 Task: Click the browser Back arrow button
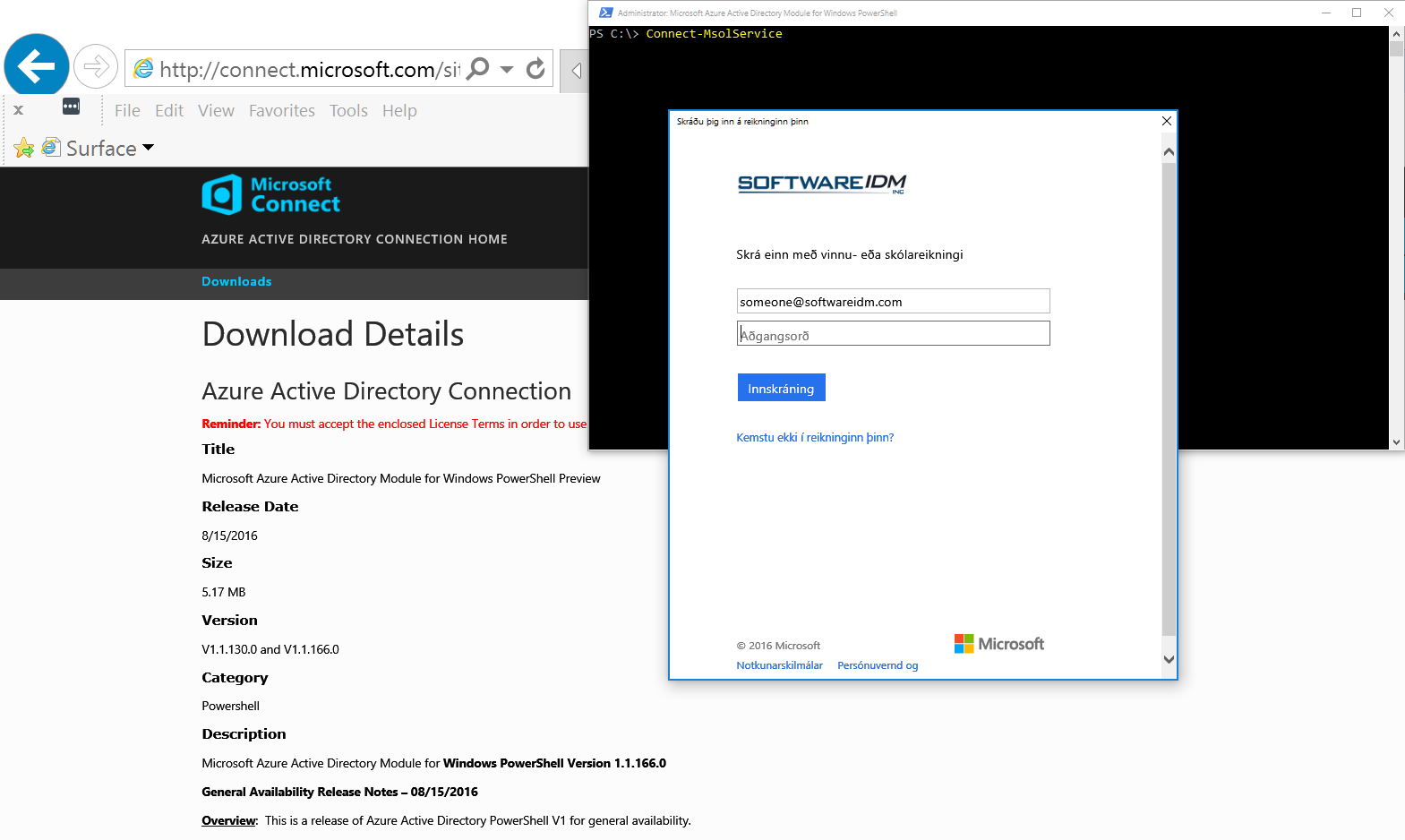tap(37, 65)
